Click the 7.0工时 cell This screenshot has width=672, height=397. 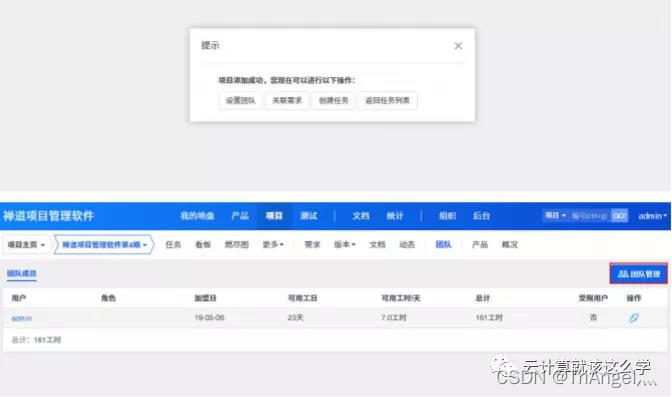tap(394, 318)
